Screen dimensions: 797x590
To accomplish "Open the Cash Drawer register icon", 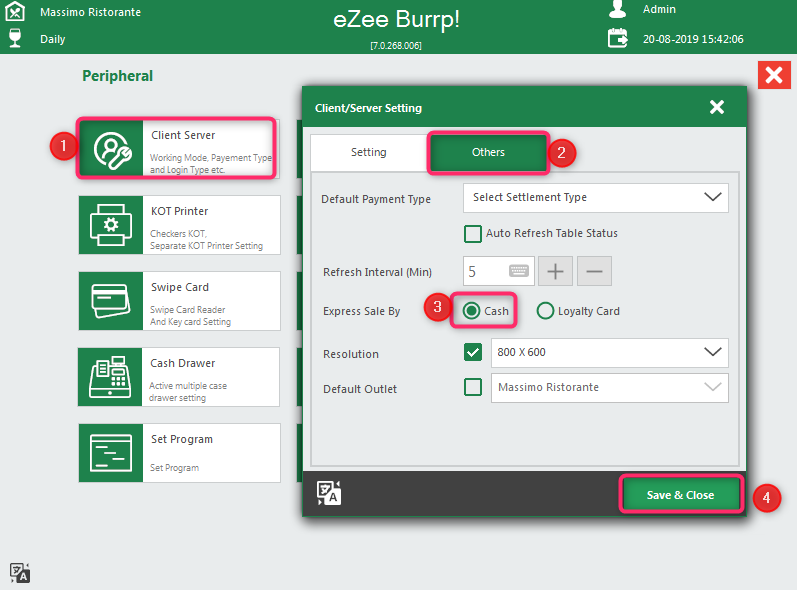I will 110,377.
